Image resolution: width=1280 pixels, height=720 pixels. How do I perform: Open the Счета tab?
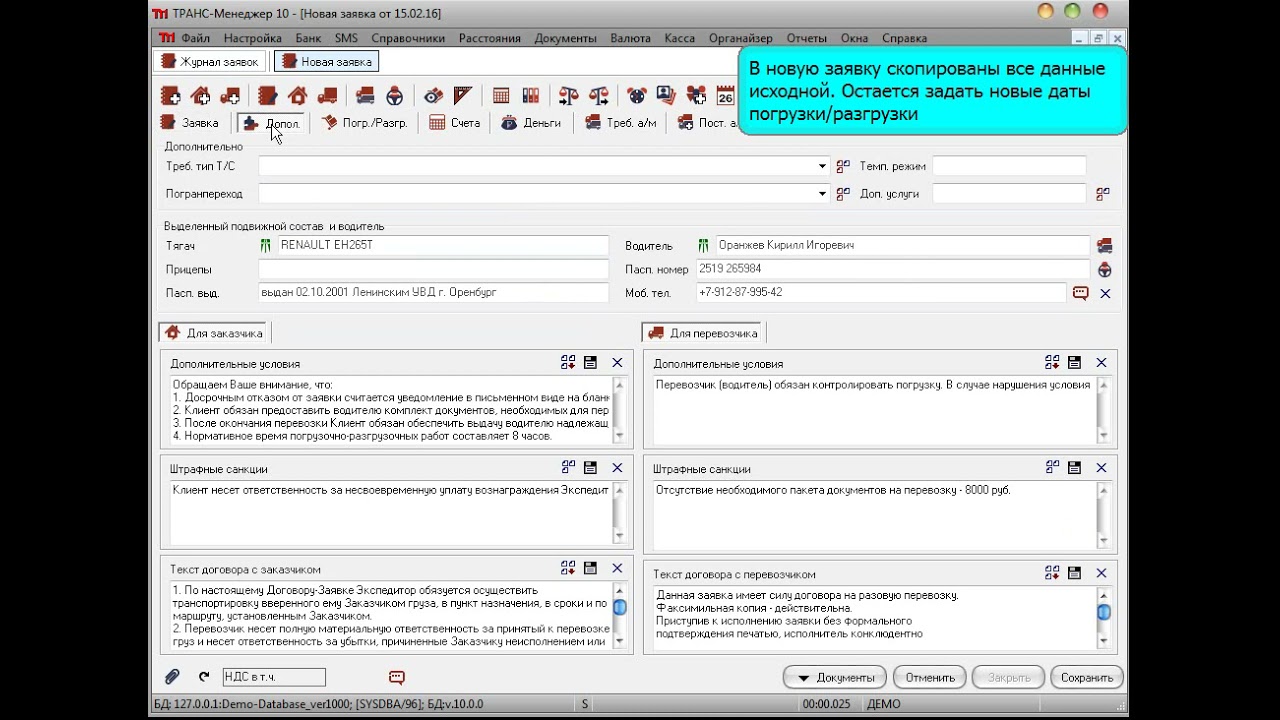coord(455,123)
